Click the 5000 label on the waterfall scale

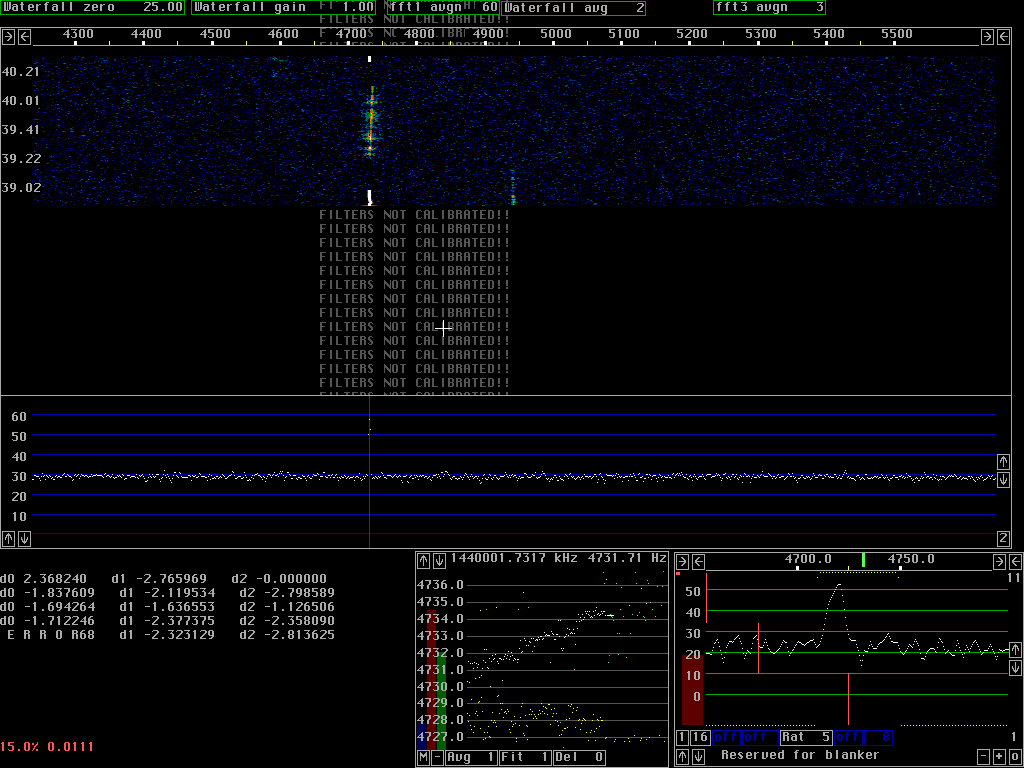point(556,34)
